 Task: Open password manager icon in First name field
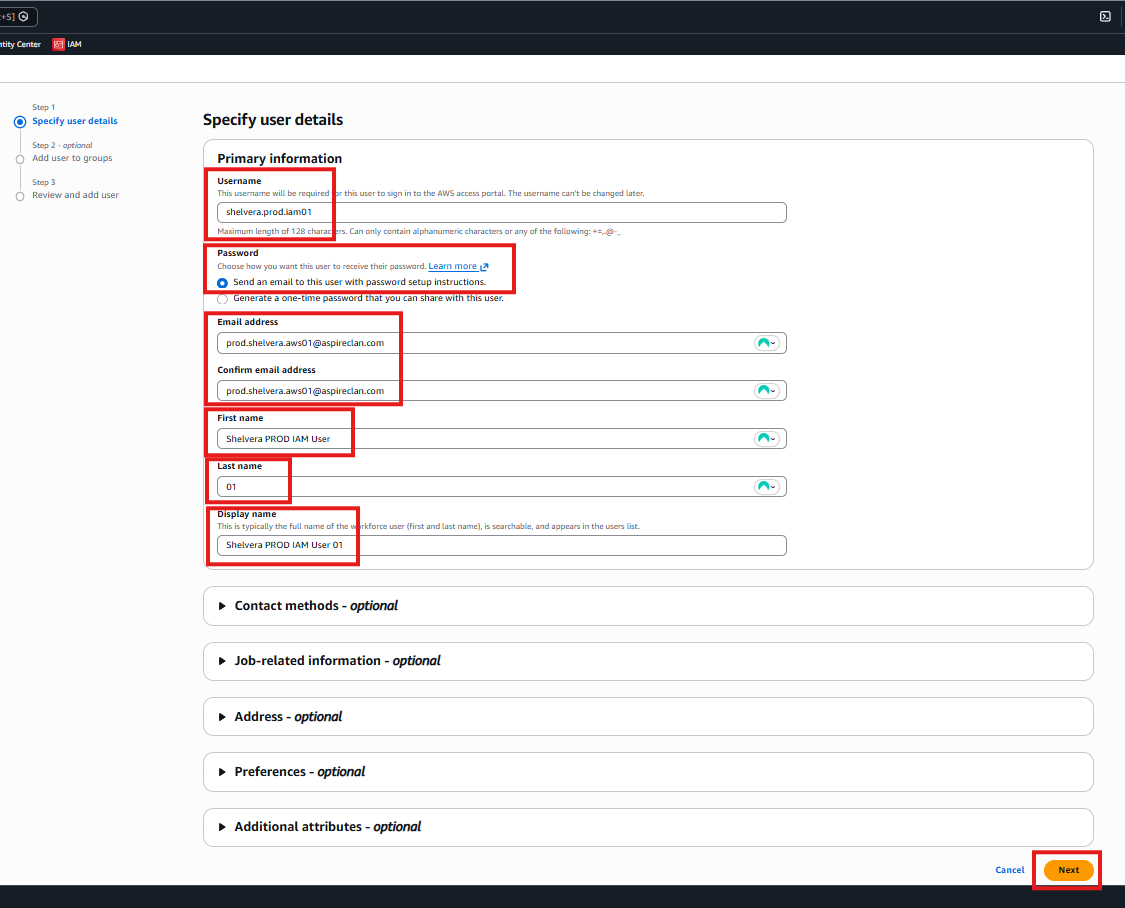tap(766, 439)
